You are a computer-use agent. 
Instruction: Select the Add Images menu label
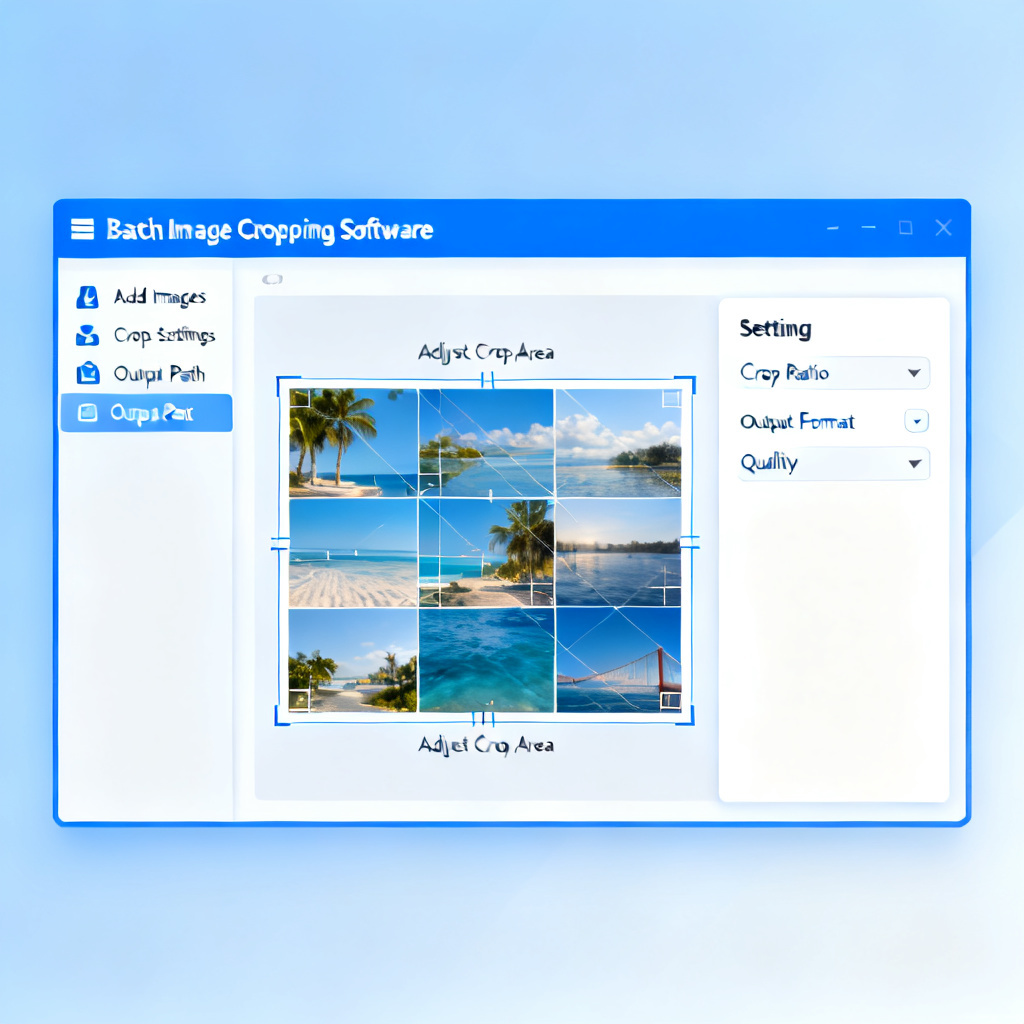tap(160, 297)
